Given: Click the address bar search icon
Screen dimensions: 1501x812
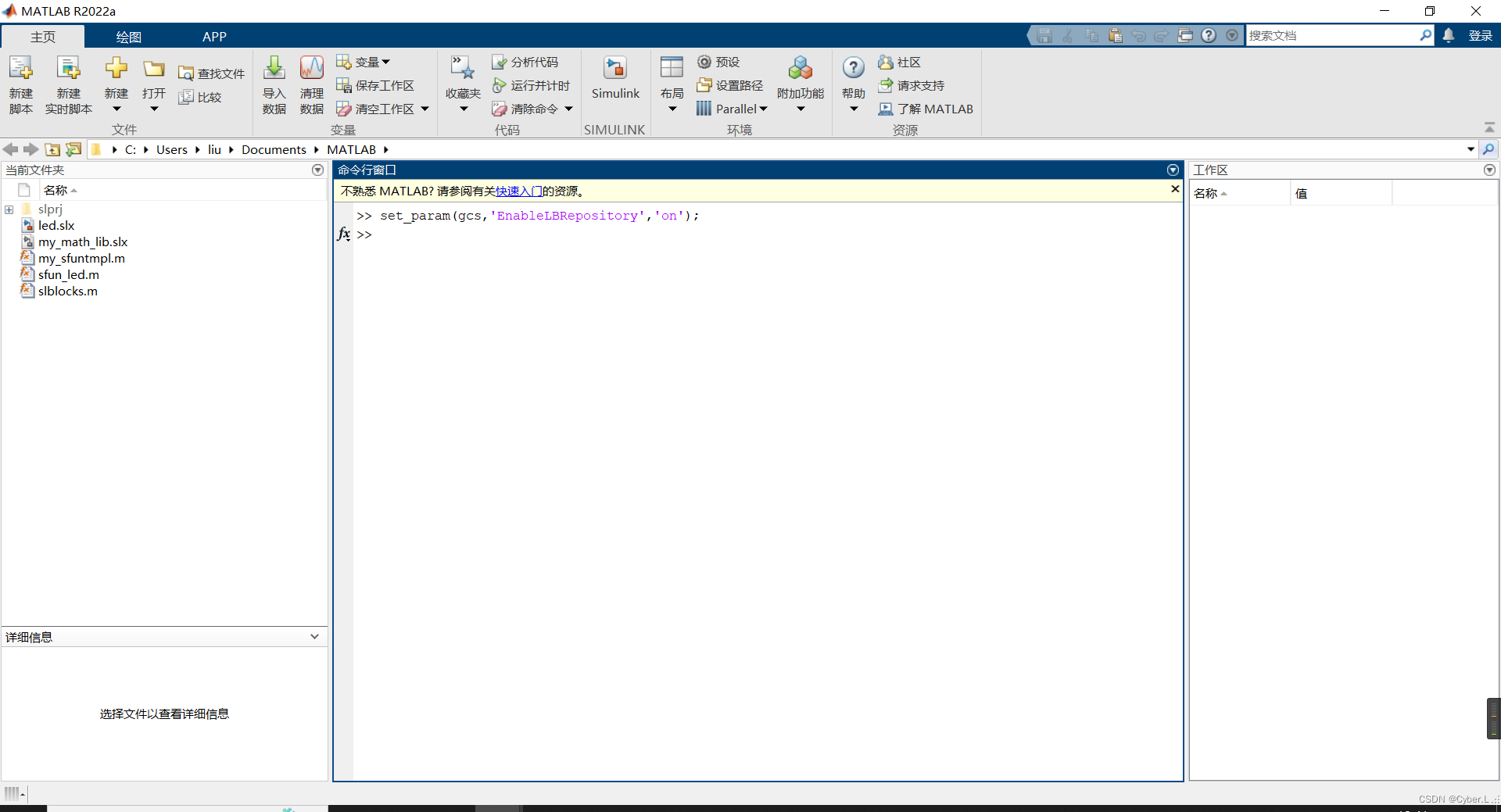Looking at the screenshot, I should 1488,149.
